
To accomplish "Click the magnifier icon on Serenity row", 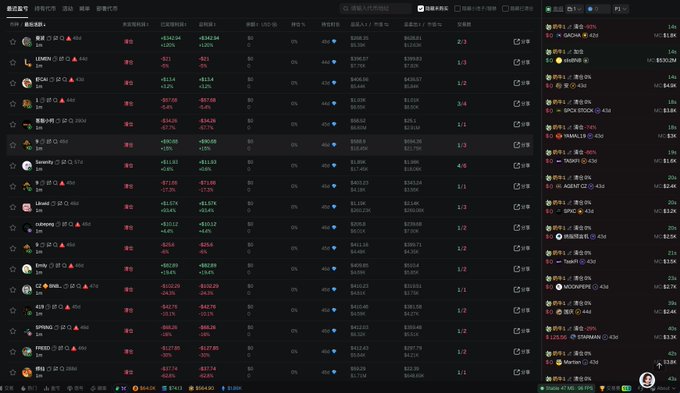I will 69,162.
